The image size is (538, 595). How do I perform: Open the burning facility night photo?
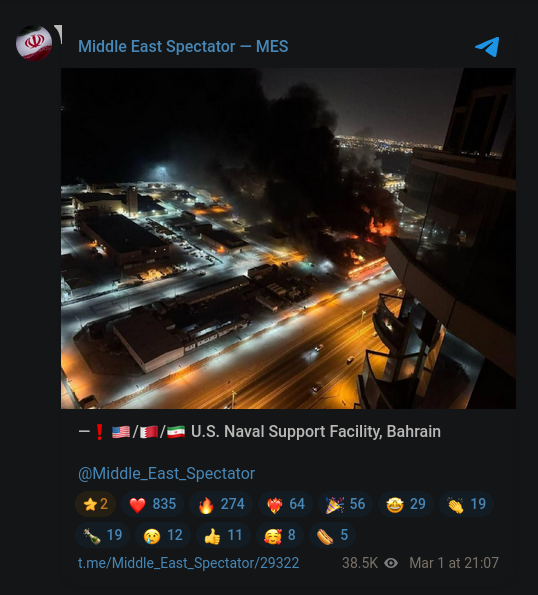coord(288,238)
